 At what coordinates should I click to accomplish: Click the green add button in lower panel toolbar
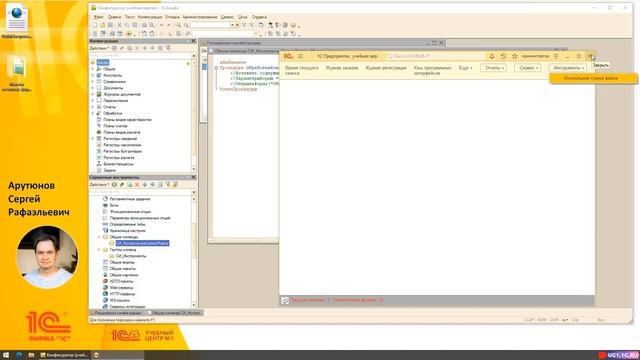tap(114, 184)
